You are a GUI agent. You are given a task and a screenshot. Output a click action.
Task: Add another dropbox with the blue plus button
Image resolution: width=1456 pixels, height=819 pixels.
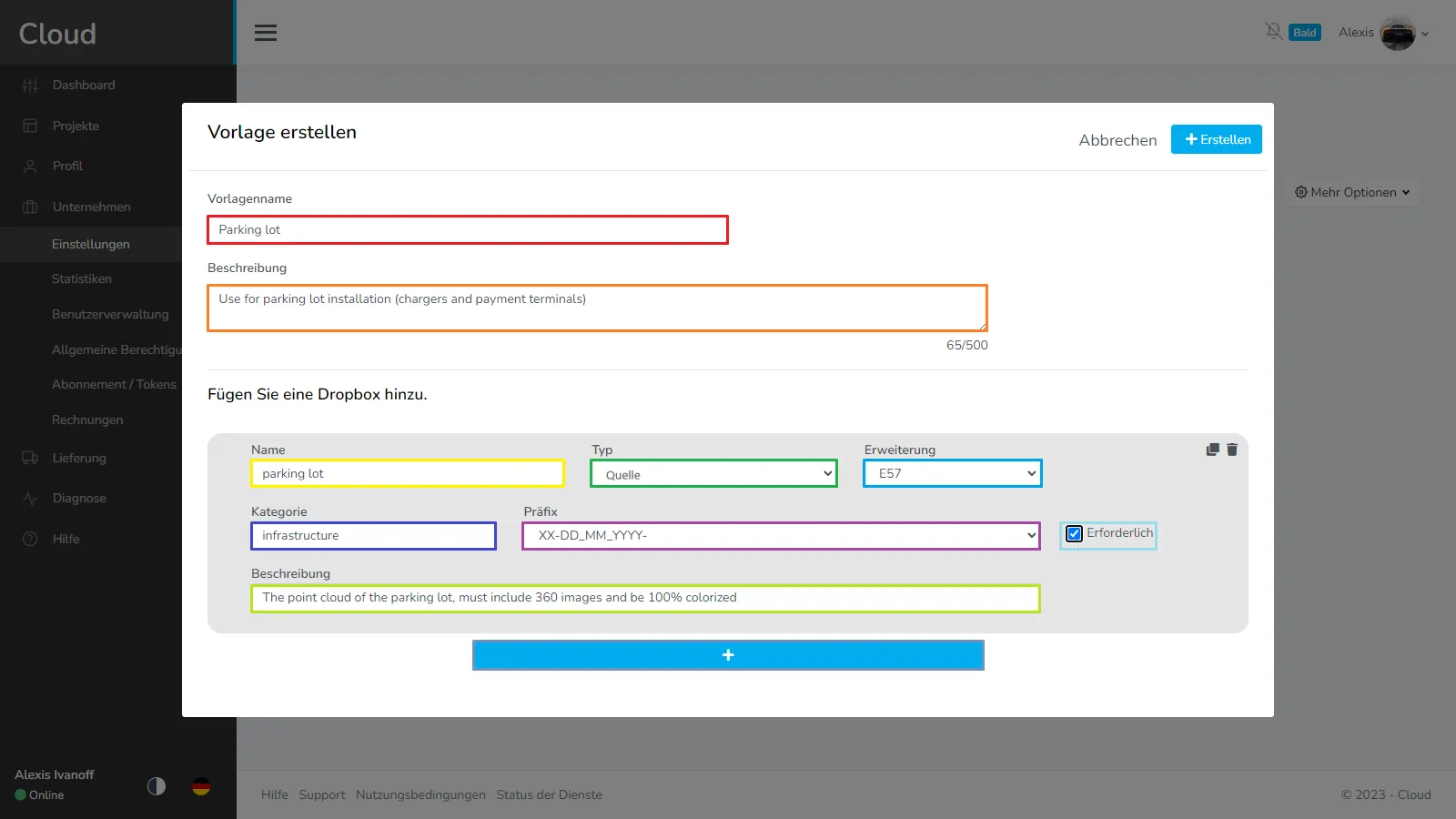point(728,655)
